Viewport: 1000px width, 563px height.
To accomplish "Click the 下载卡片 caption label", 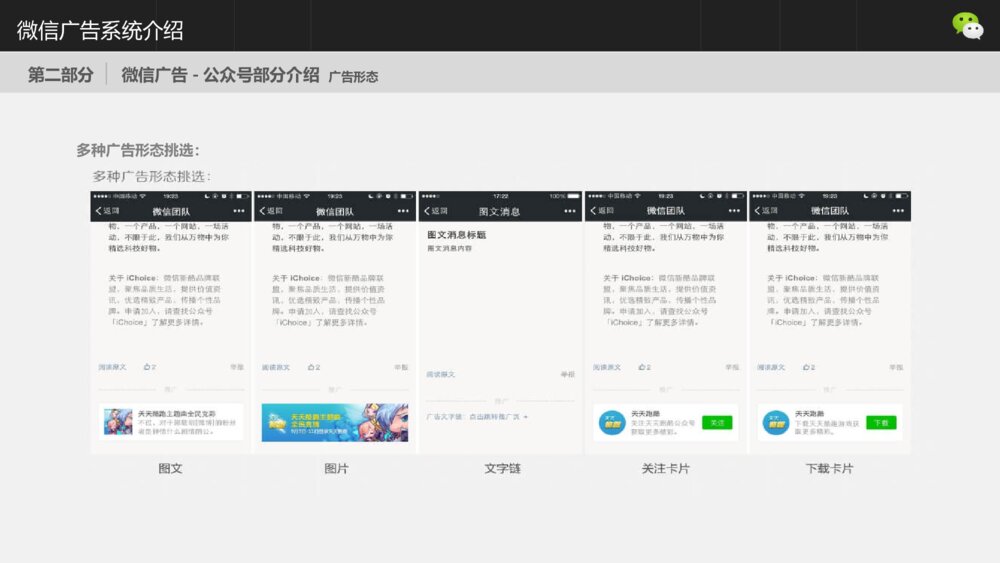I will (829, 469).
